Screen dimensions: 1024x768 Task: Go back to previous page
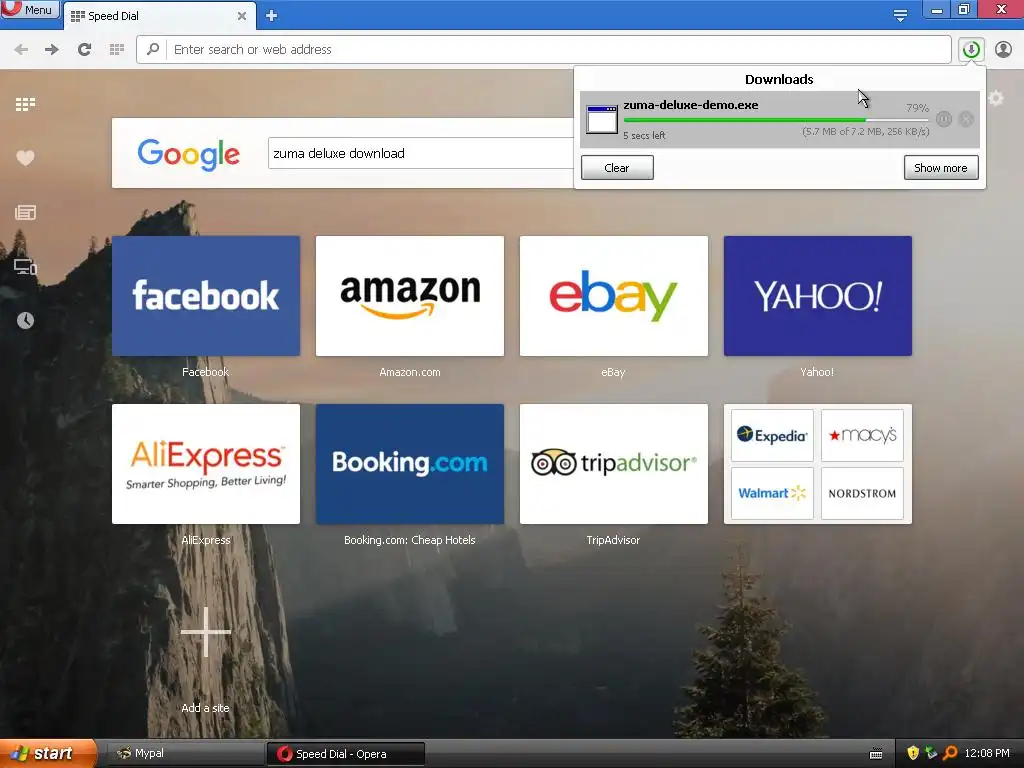coord(21,50)
